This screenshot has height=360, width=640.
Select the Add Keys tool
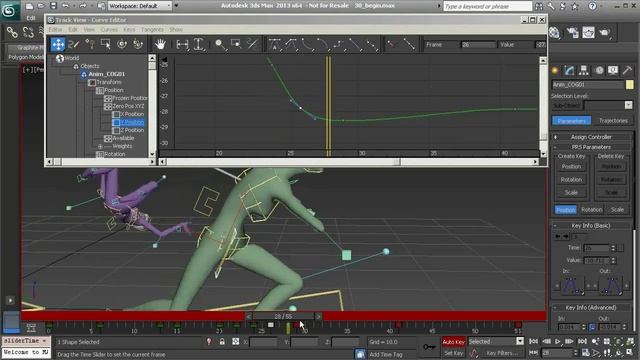(90, 44)
